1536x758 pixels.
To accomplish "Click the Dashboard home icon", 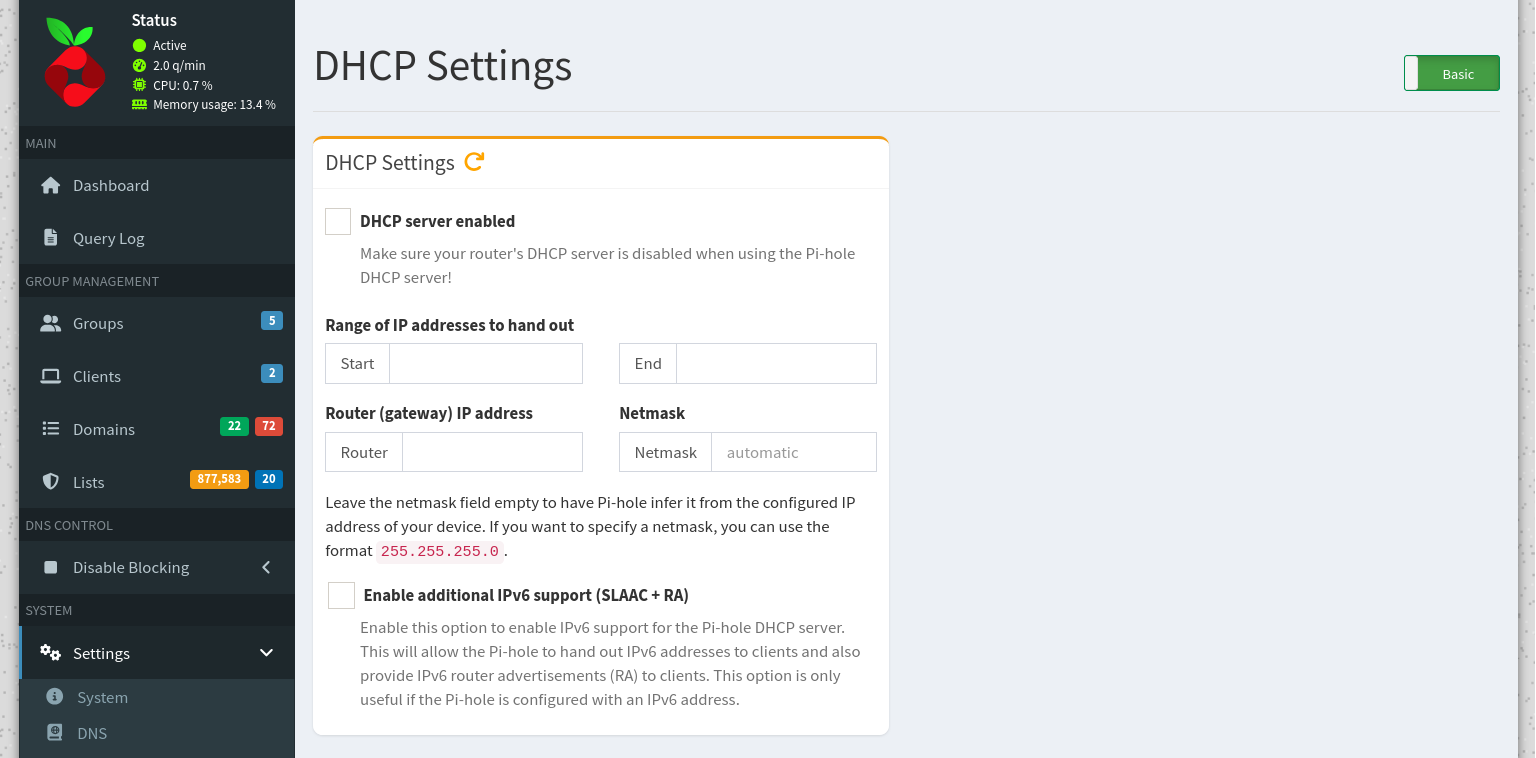I will [x=50, y=186].
